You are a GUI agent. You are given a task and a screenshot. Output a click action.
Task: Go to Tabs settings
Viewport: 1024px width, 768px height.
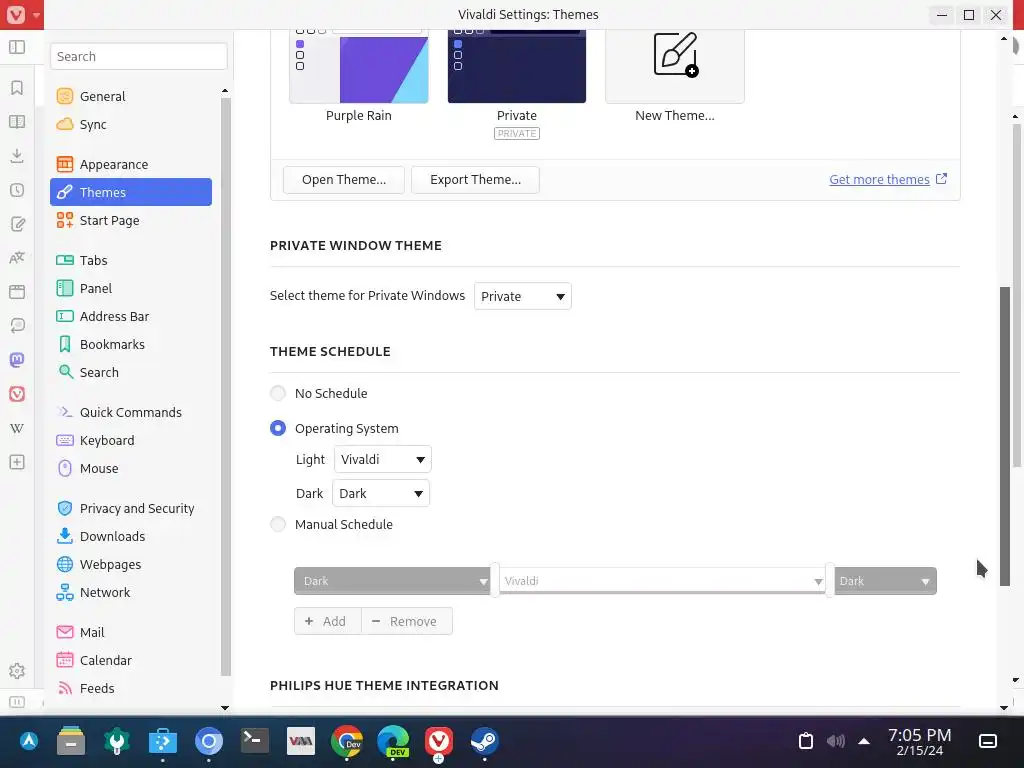[131, 260]
